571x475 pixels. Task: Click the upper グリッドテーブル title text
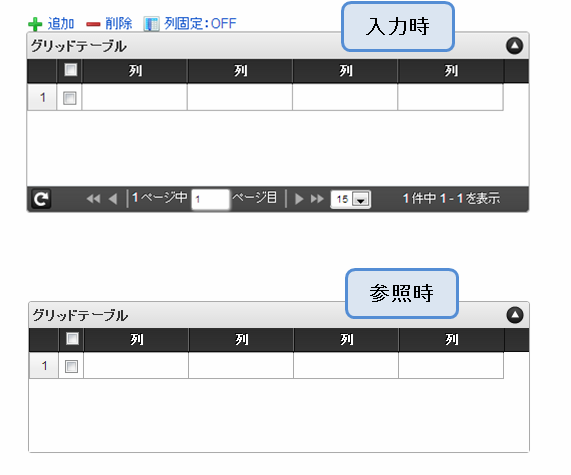tap(79, 46)
